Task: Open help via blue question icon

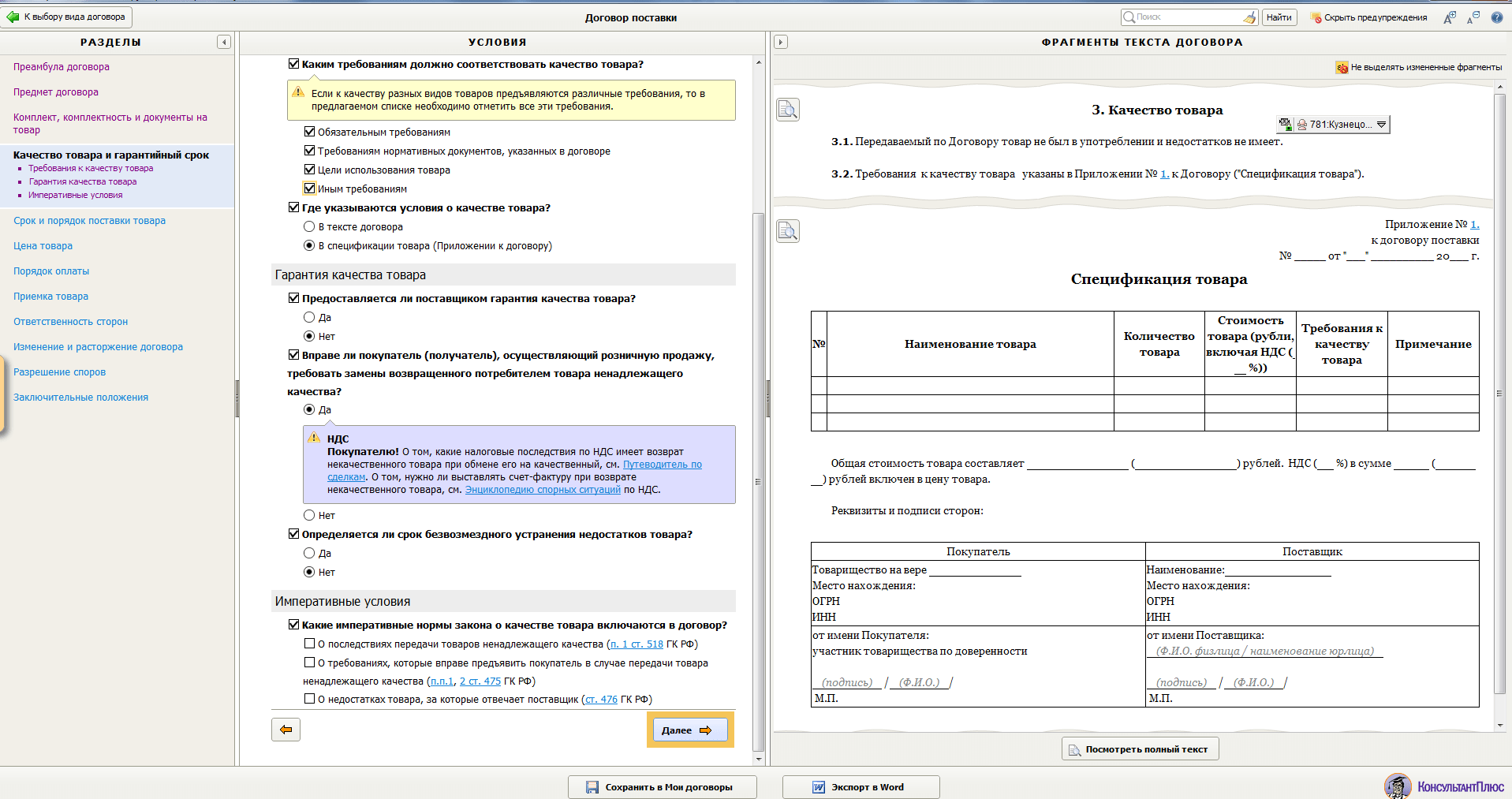Action: [1496, 17]
